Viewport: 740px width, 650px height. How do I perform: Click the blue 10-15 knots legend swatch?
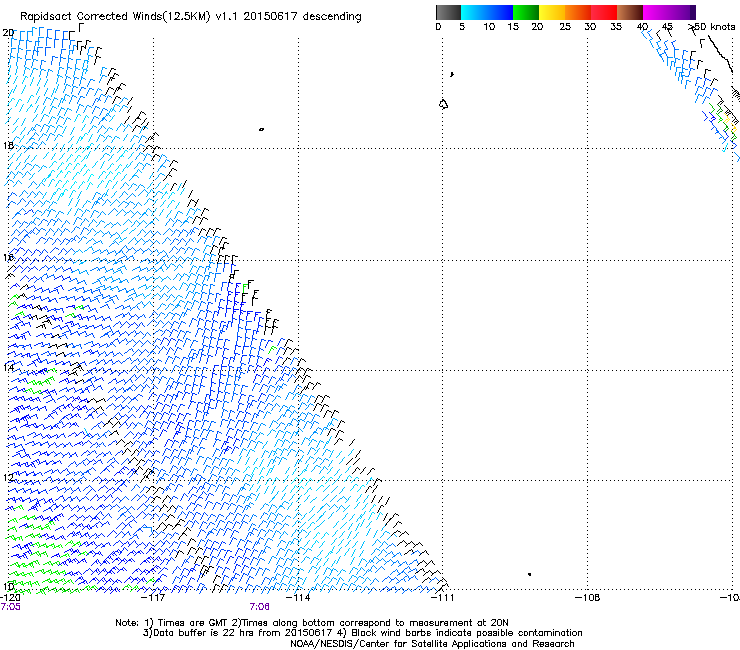(x=500, y=12)
